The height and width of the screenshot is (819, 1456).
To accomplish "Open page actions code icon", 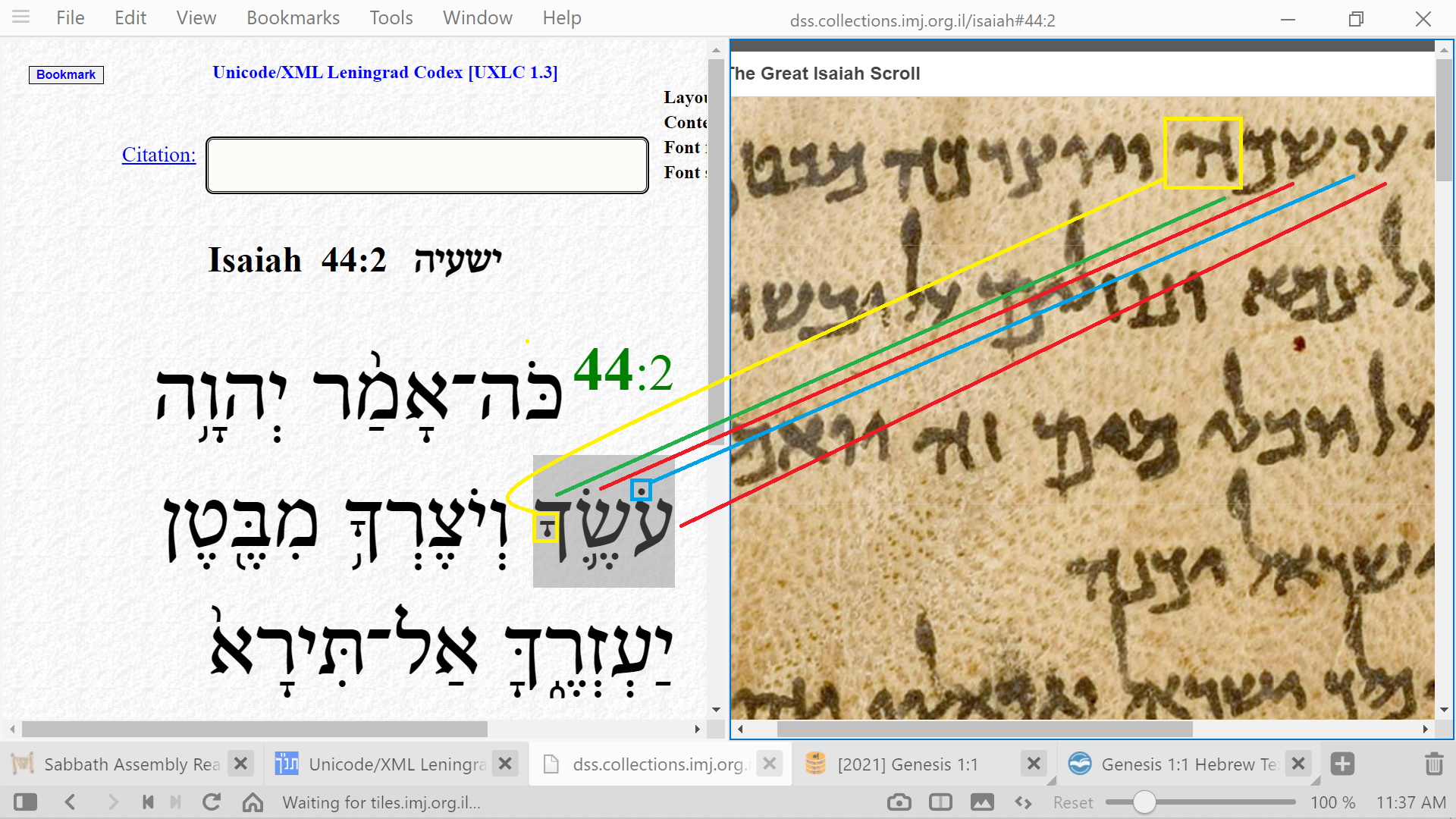I will [x=1023, y=802].
